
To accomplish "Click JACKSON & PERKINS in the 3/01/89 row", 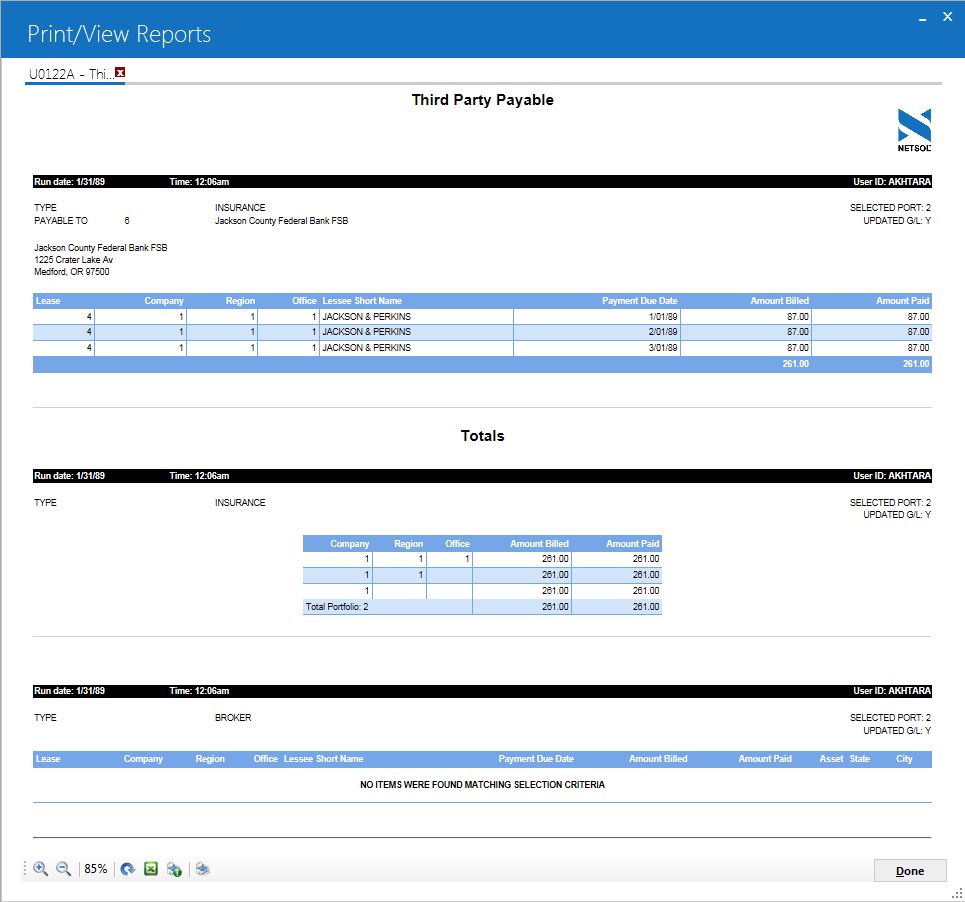I will (x=366, y=348).
